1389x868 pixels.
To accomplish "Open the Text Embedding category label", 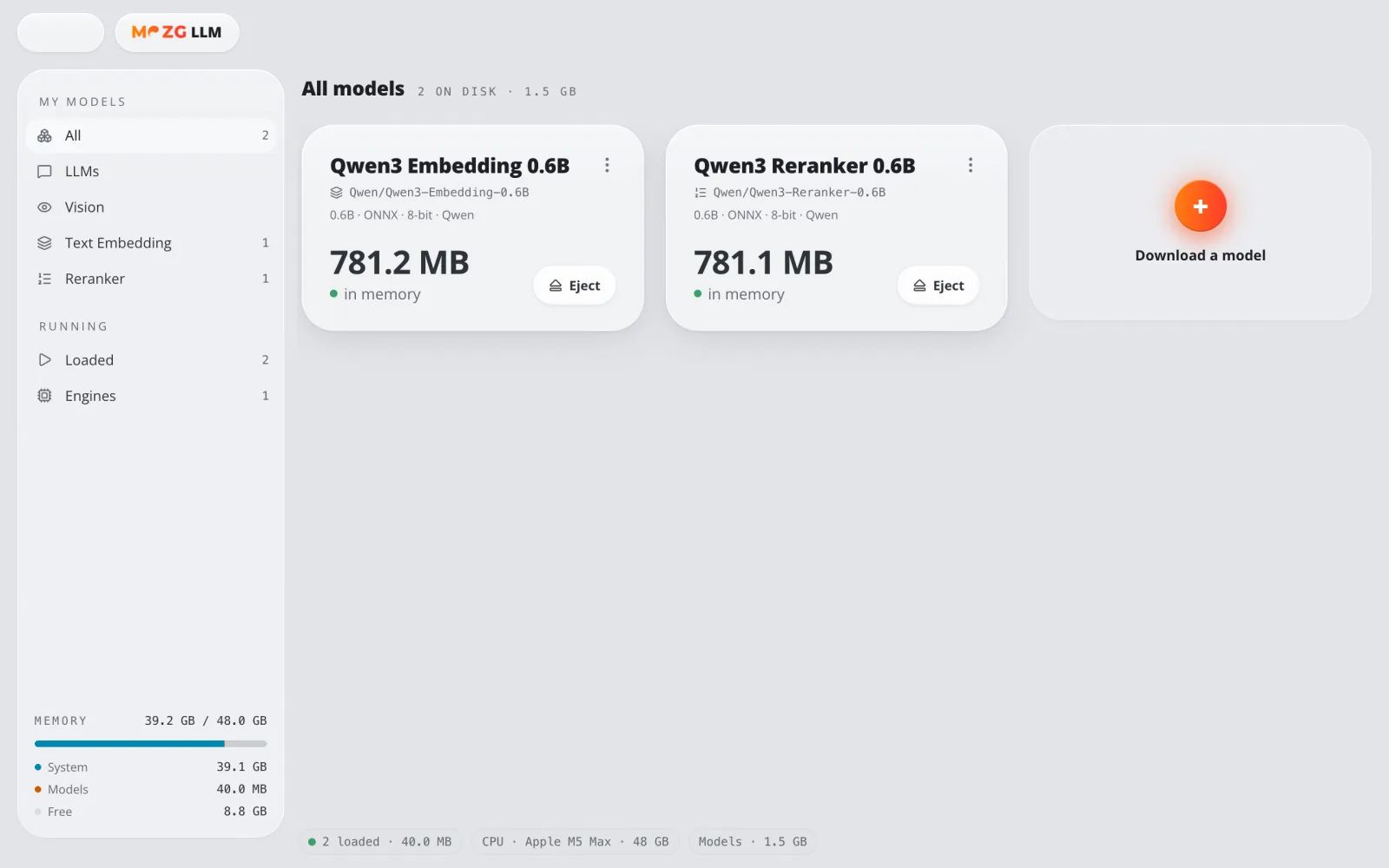I will [x=118, y=243].
